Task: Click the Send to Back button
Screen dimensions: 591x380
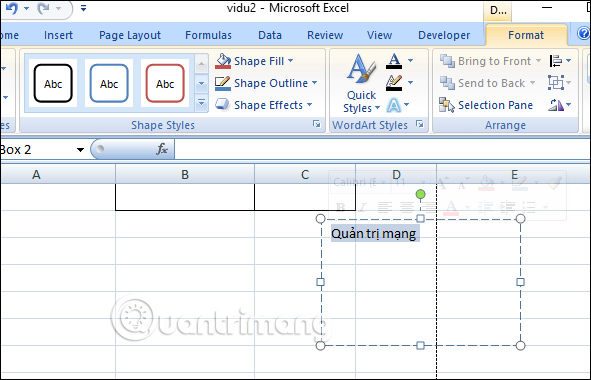Action: 487,83
